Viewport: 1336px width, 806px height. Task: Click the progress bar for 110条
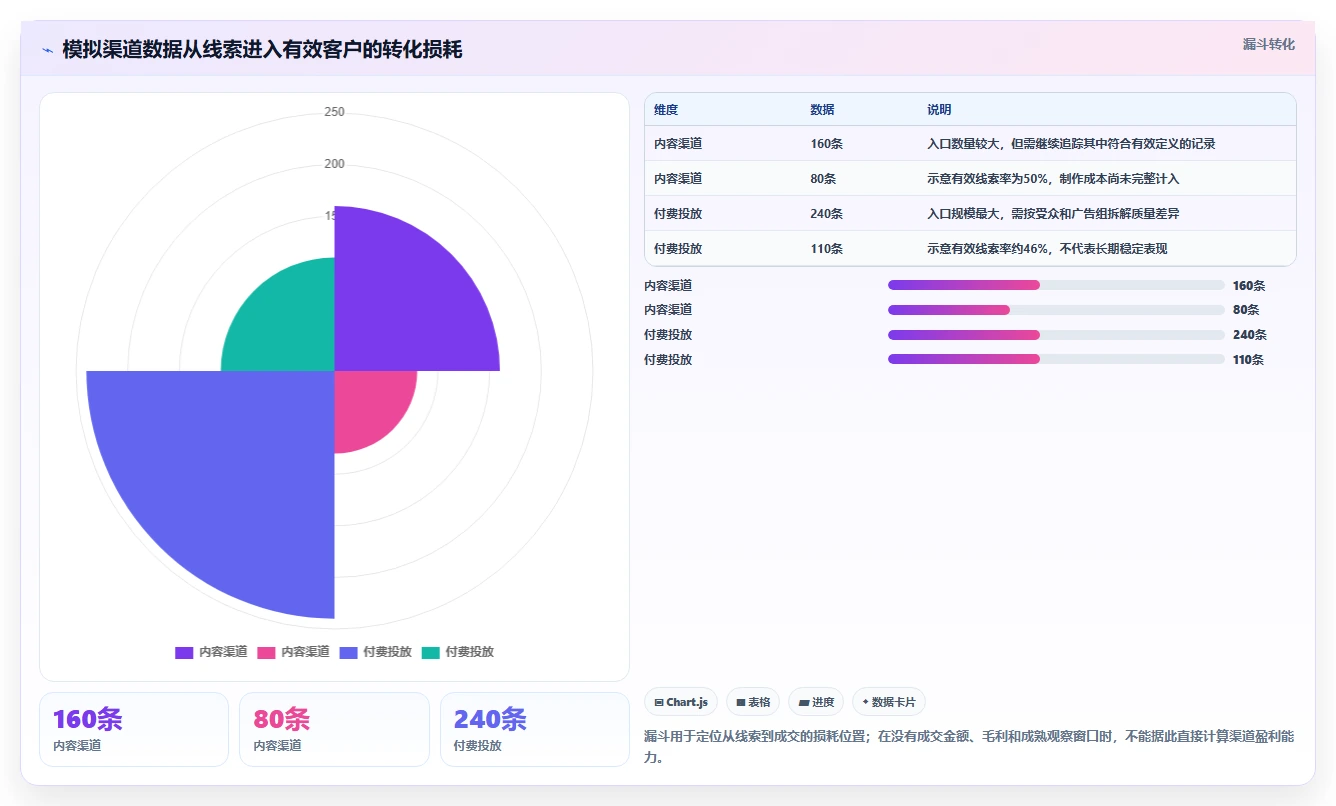(1056, 359)
